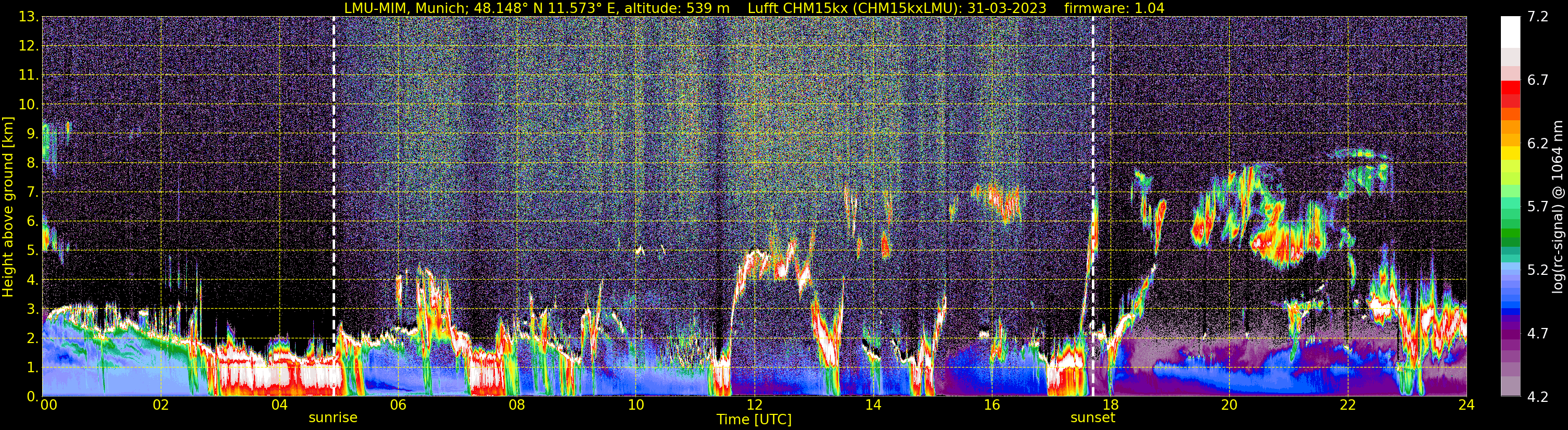Click the purple segment of the colorbar
Screen dimensions: 1568x430
[x=1510, y=334]
